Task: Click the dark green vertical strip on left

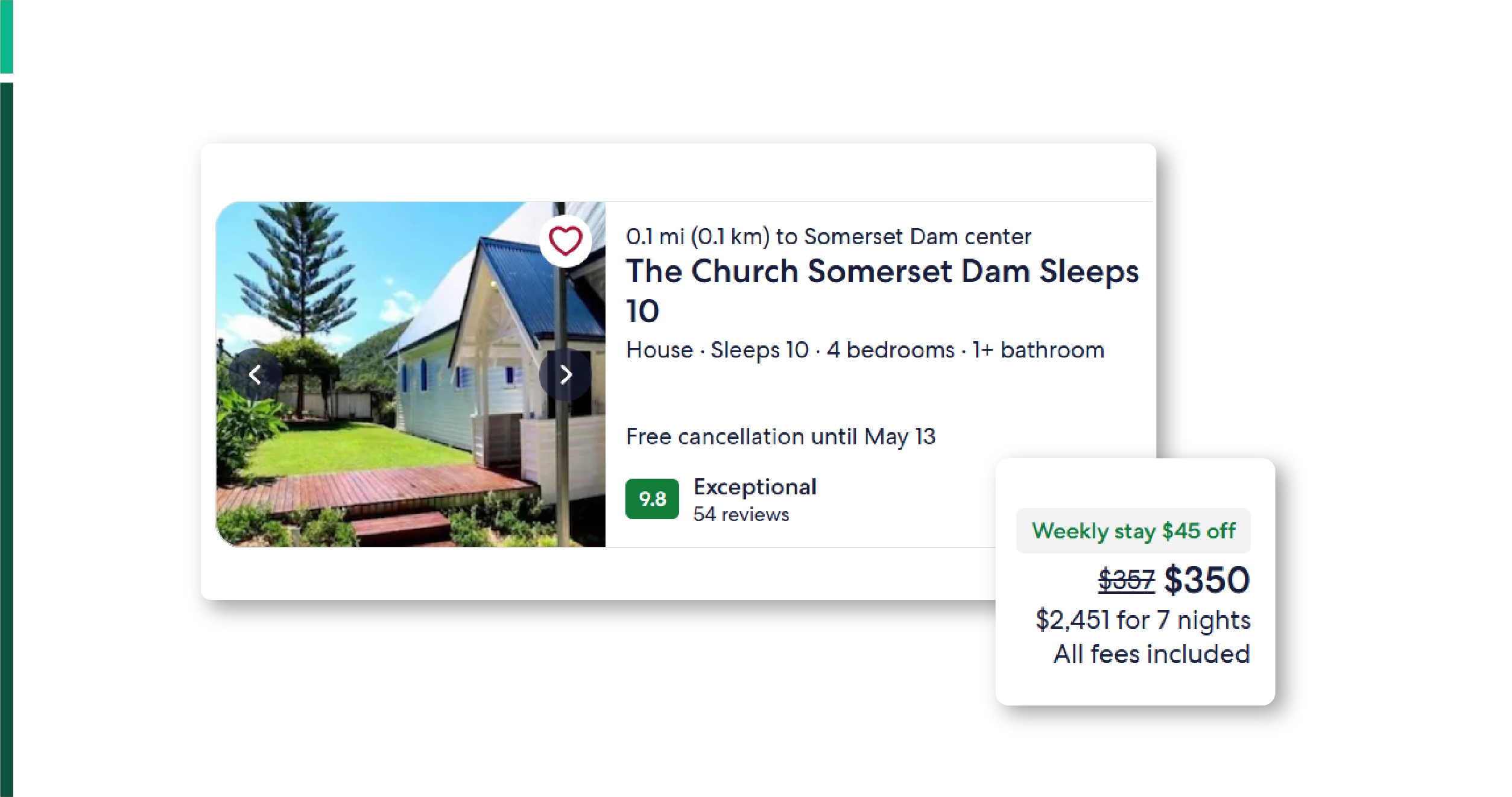Action: [7, 422]
